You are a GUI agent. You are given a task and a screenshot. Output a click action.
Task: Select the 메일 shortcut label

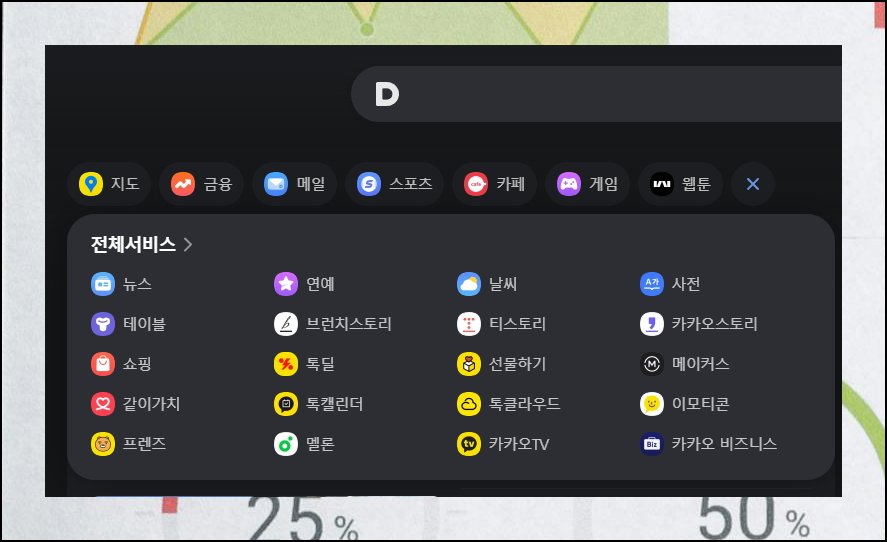[311, 184]
